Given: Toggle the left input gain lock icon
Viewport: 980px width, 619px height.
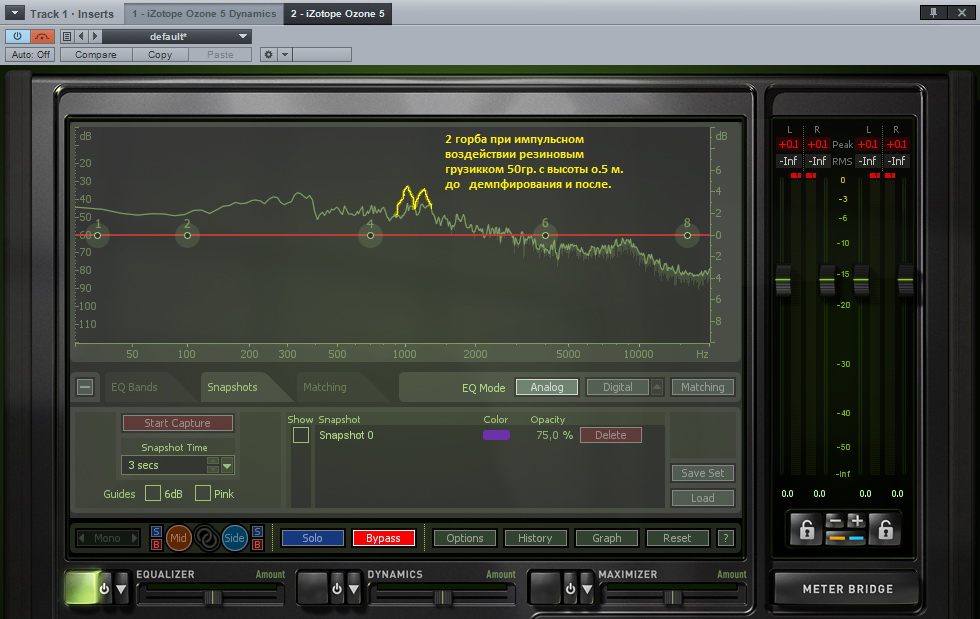Looking at the screenshot, I should click(805, 529).
